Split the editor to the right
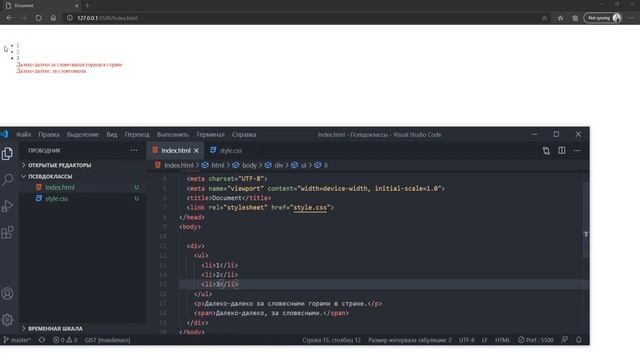The height and width of the screenshot is (360, 640). click(562, 151)
